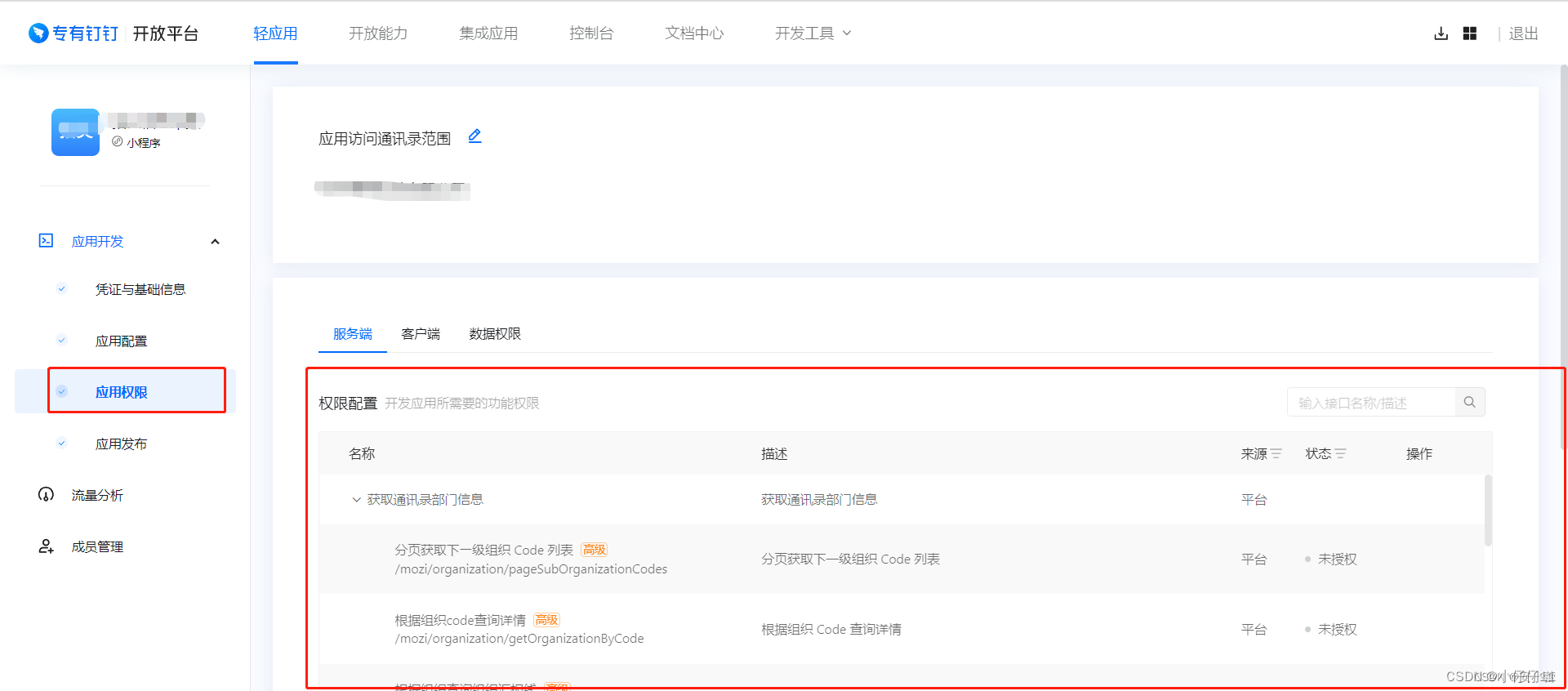Click the 应用开发 terminal icon
The image size is (1568, 691).
(x=46, y=240)
